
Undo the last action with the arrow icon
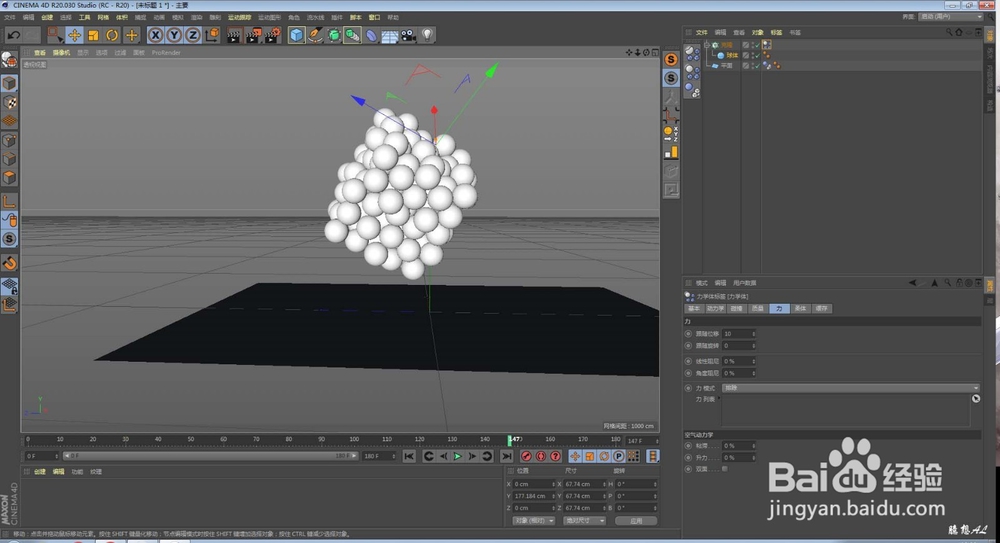point(13,35)
